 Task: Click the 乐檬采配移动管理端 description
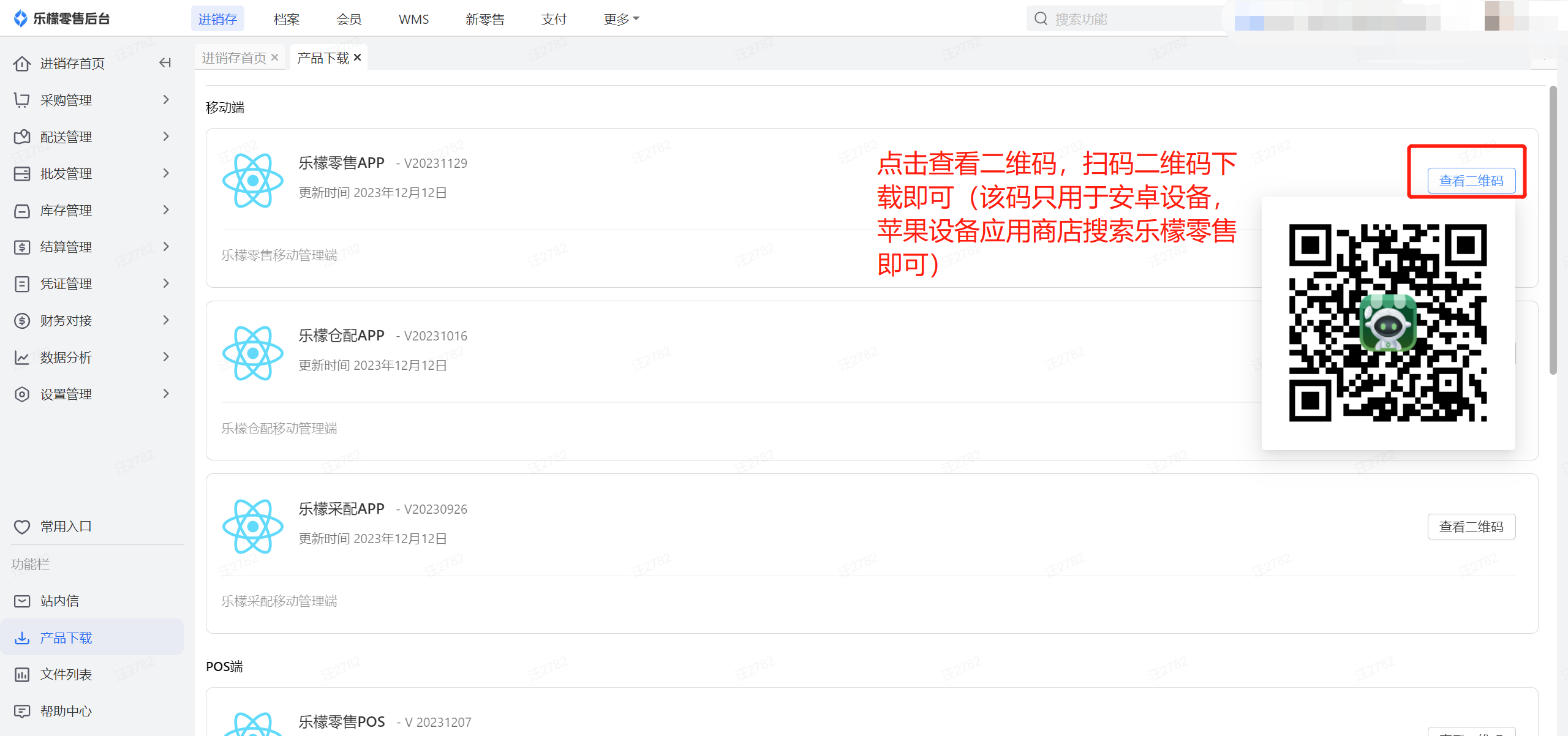pyautogui.click(x=279, y=601)
